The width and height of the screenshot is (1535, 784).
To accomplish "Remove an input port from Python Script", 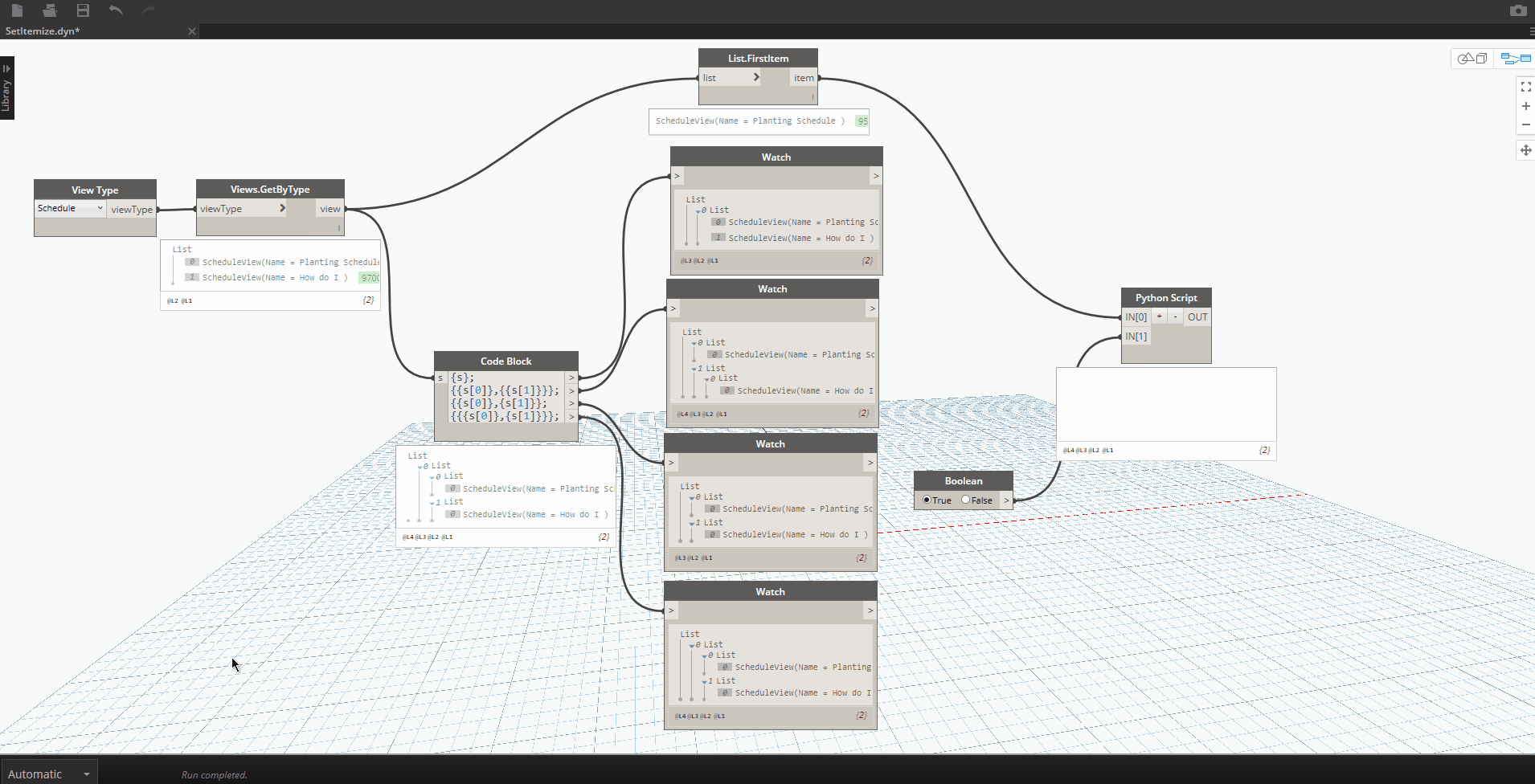I will click(1175, 316).
